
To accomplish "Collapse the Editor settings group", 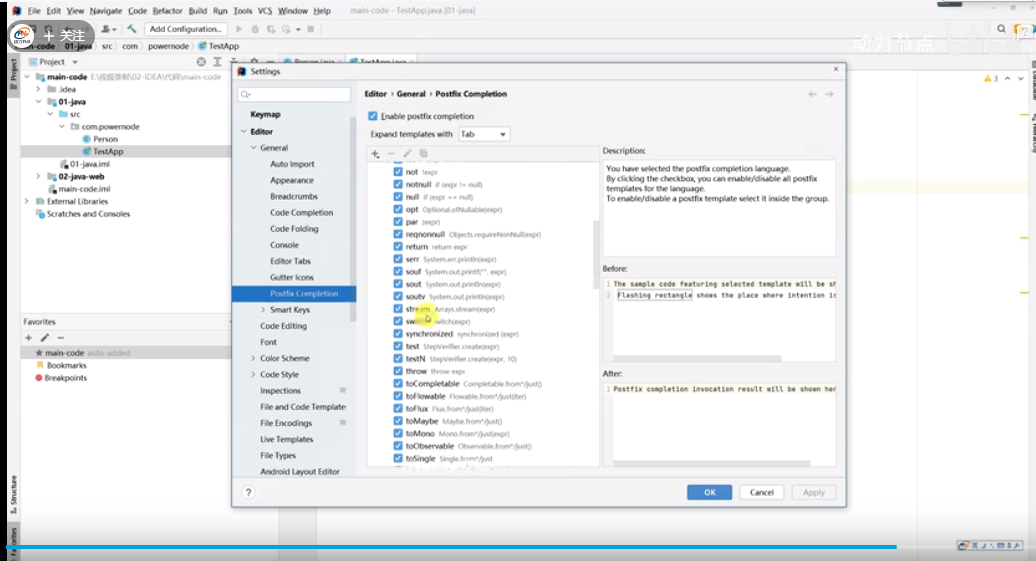I will pyautogui.click(x=243, y=131).
